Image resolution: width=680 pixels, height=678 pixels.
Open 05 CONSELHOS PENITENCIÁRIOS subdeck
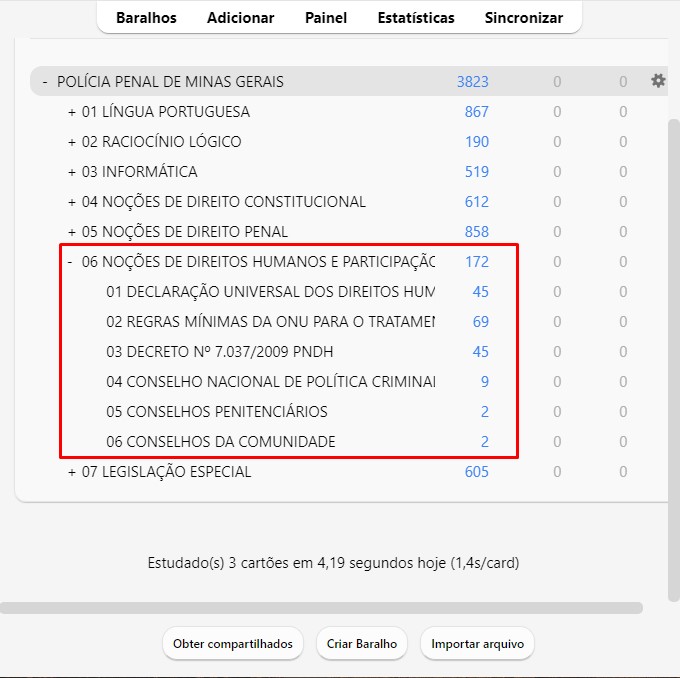(x=217, y=411)
